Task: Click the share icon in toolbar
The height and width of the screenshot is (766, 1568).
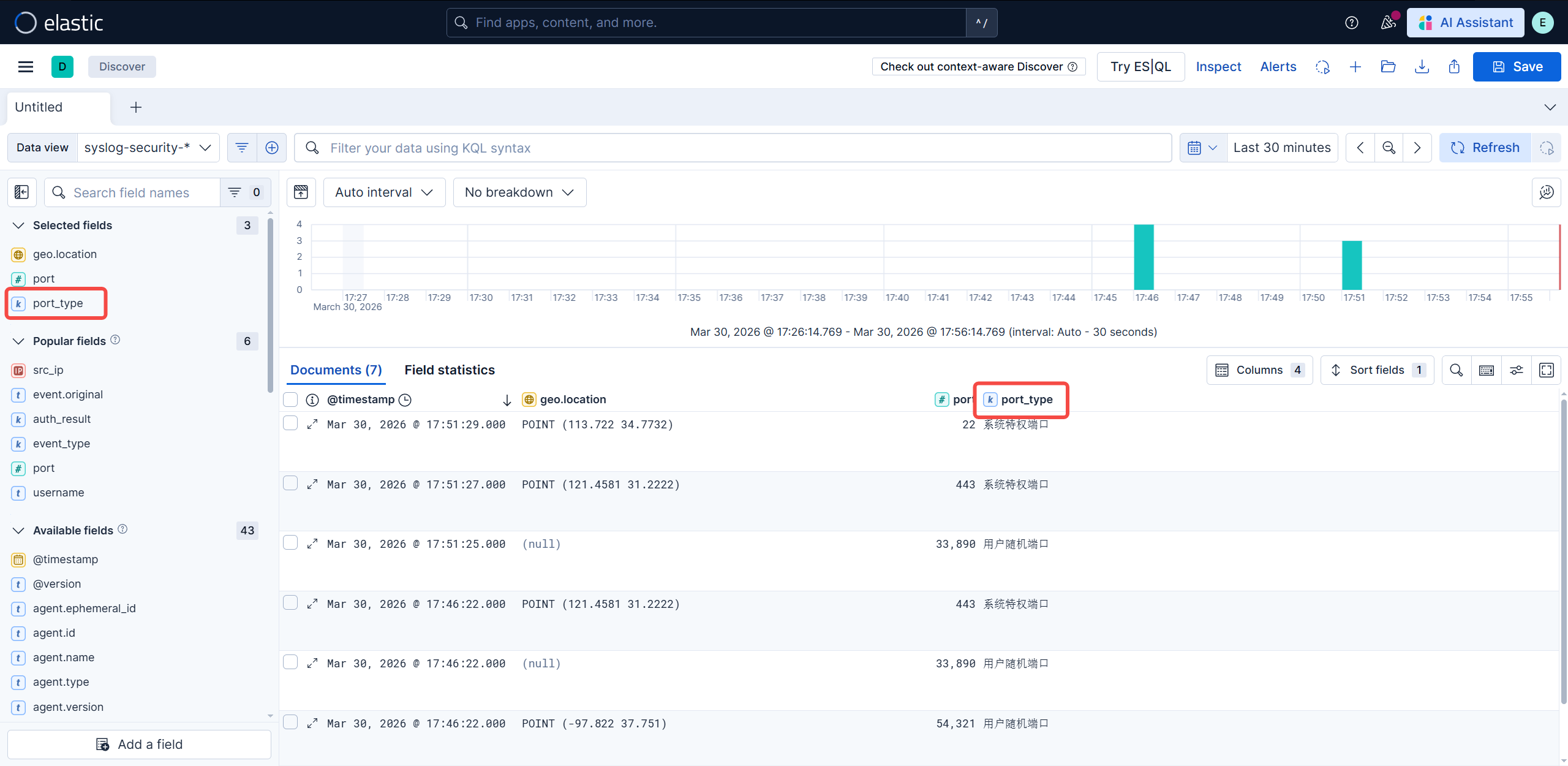Action: (1454, 67)
